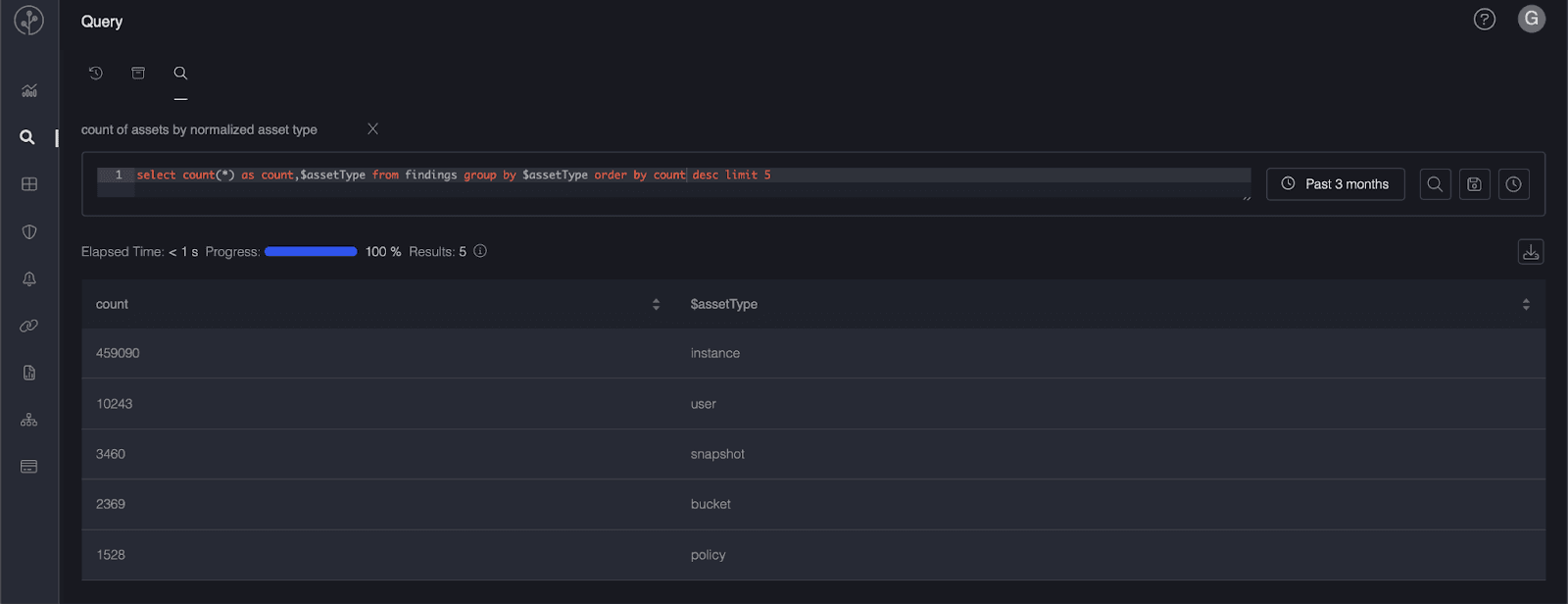This screenshot has height=604, width=1568.
Task: Select the Query search icon in sidebar
Action: tap(27, 137)
